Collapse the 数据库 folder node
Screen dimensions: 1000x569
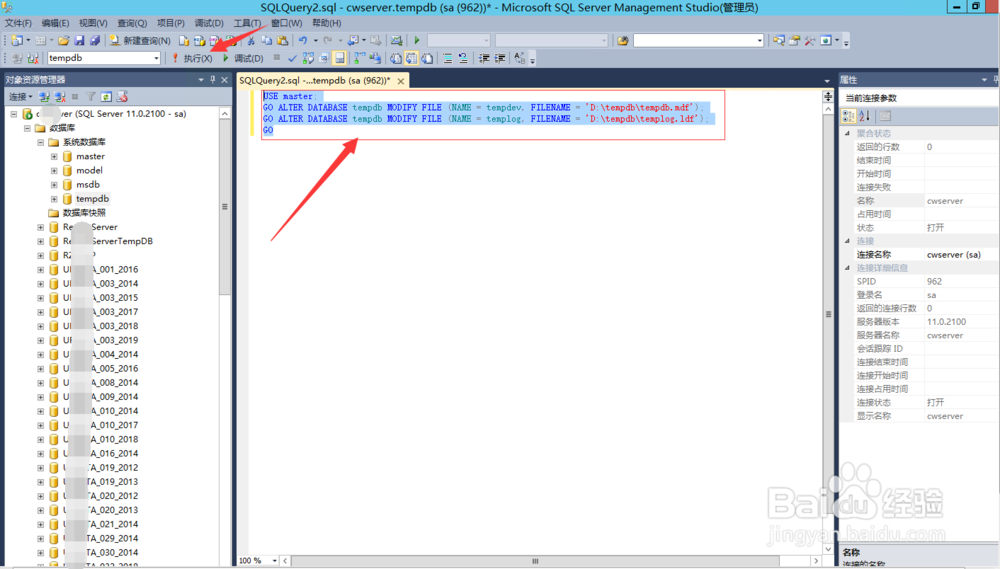(27, 128)
